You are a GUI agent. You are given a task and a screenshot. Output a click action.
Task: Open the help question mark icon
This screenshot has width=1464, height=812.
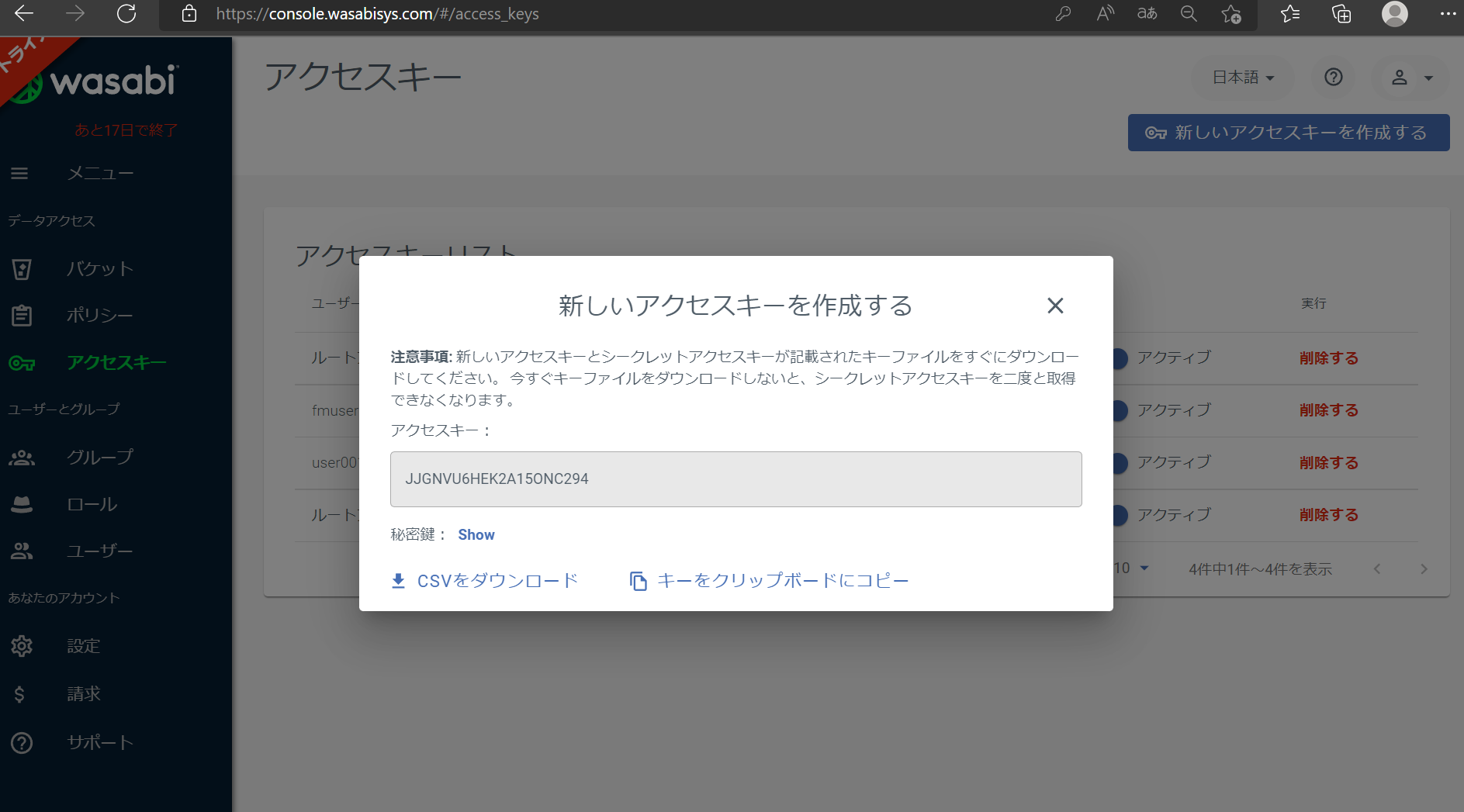point(1333,78)
